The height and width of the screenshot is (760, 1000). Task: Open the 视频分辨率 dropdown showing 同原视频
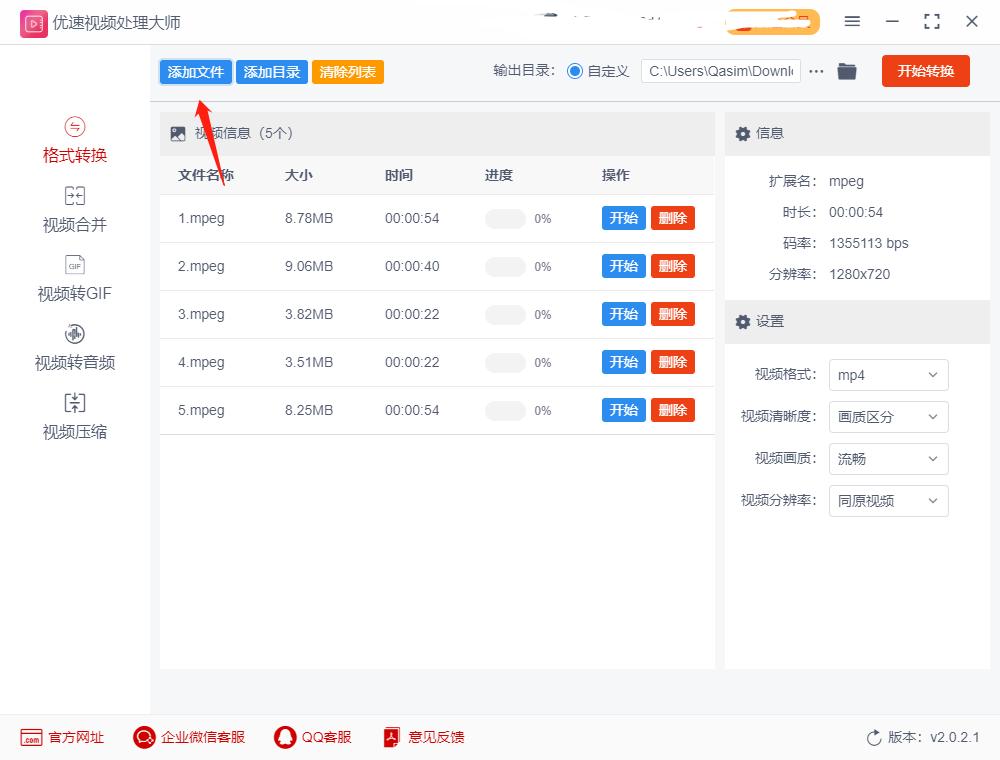(x=888, y=501)
